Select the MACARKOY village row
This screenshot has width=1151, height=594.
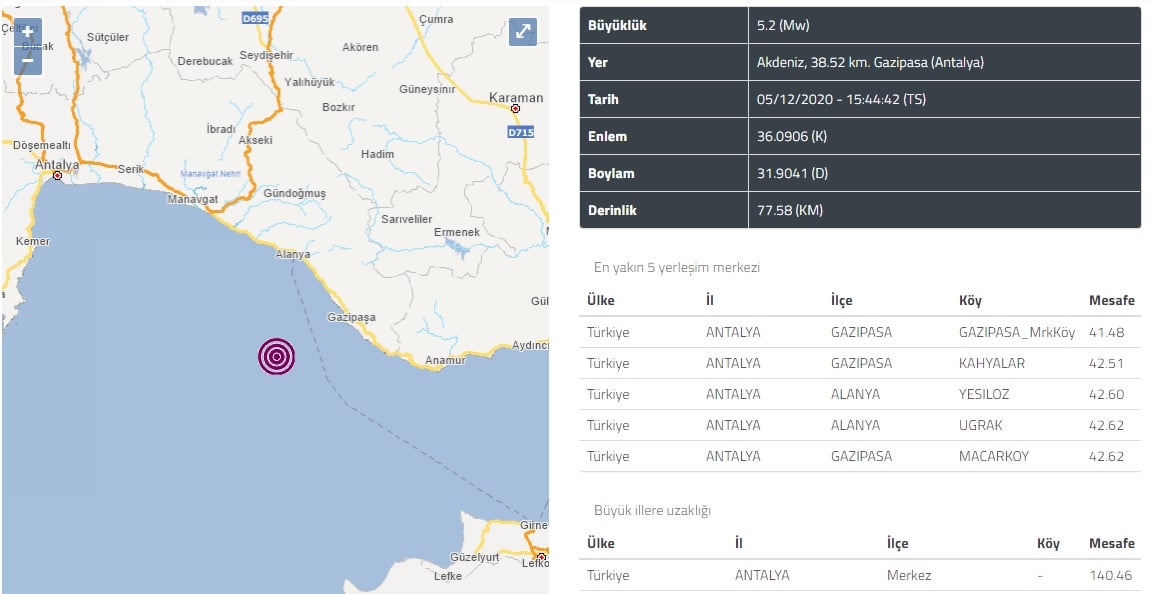tap(860, 456)
